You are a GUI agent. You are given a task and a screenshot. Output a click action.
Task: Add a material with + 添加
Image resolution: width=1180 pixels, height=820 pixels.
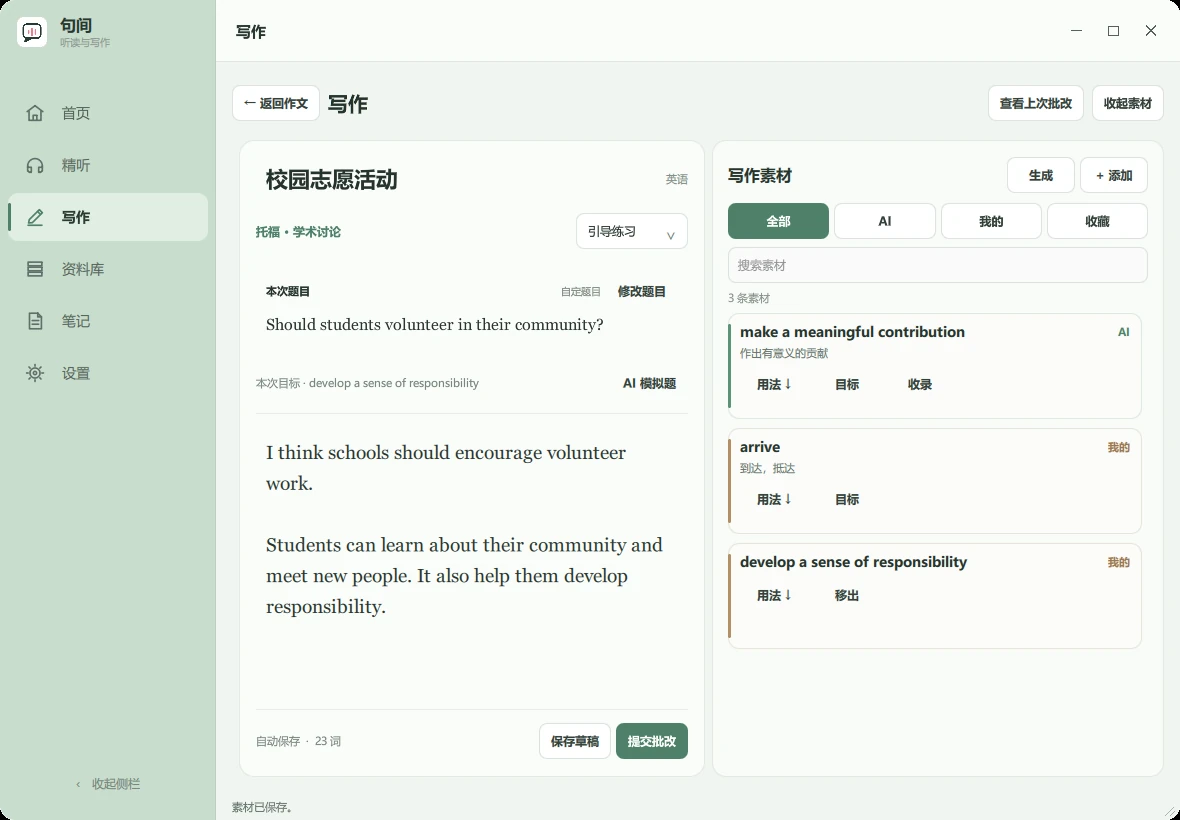[x=1114, y=175]
